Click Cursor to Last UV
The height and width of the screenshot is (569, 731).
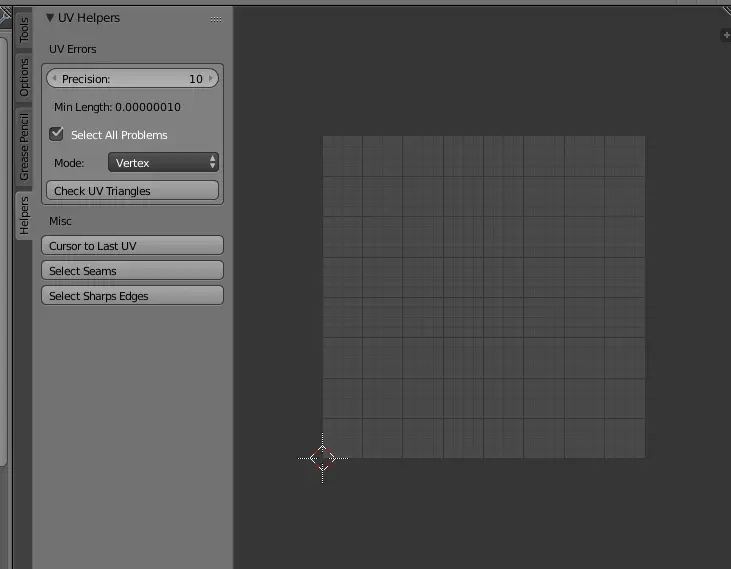(132, 246)
